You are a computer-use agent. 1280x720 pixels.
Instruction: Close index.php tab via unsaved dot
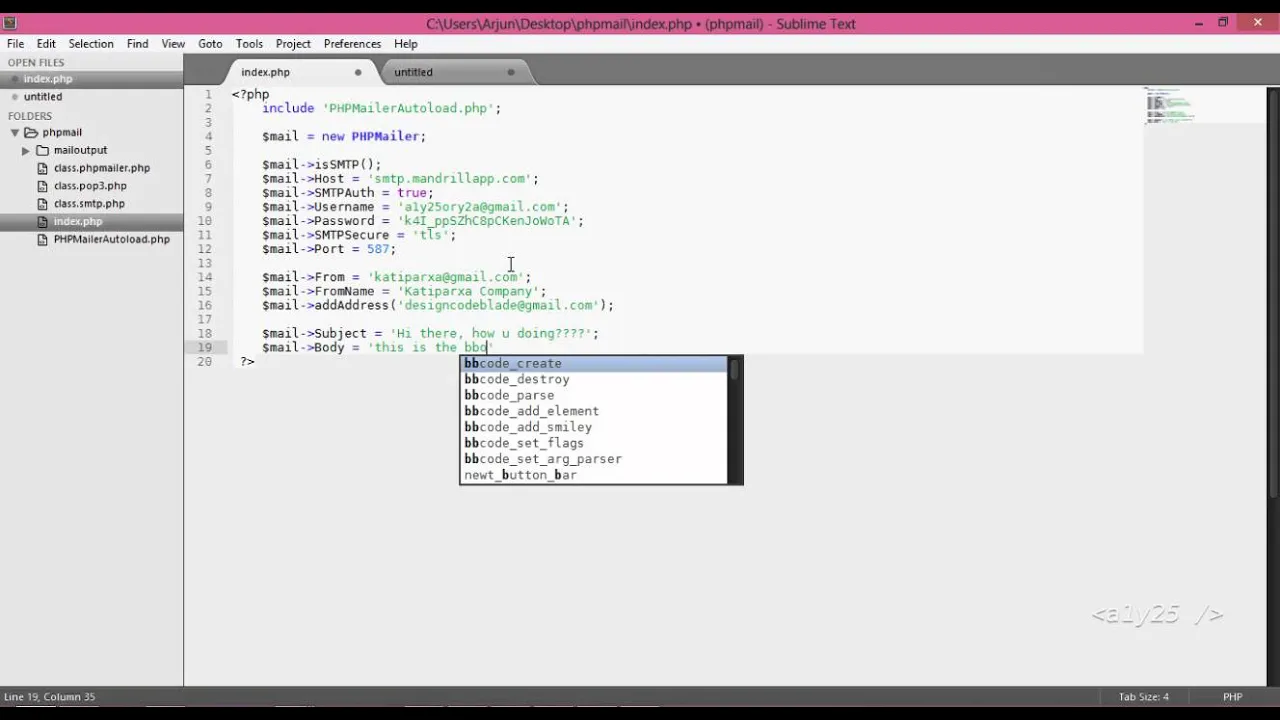pyautogui.click(x=358, y=72)
